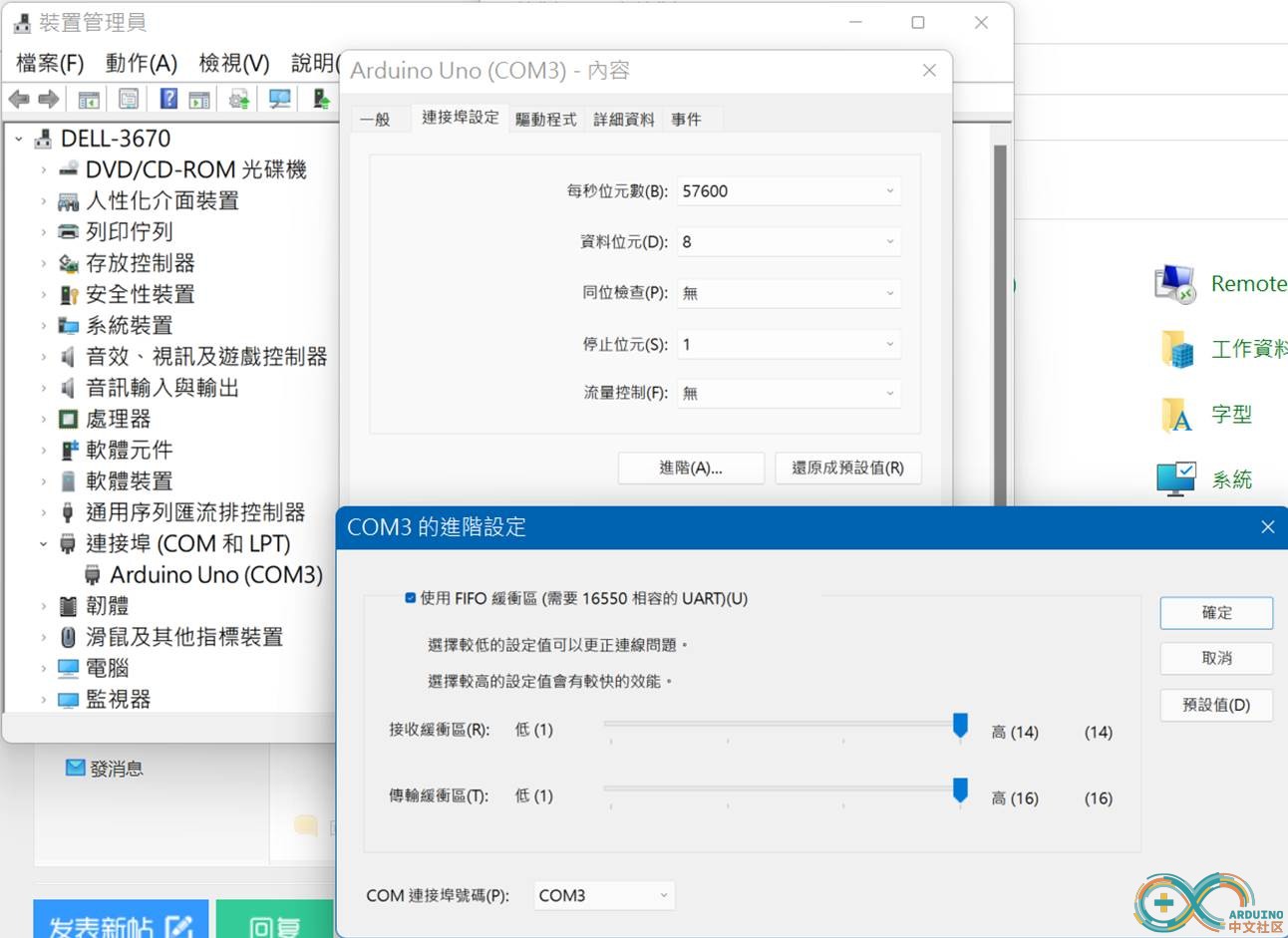Select the 音效、視訊及遊戲控制器 tree item
The width and height of the screenshot is (1288, 938).
click(206, 357)
